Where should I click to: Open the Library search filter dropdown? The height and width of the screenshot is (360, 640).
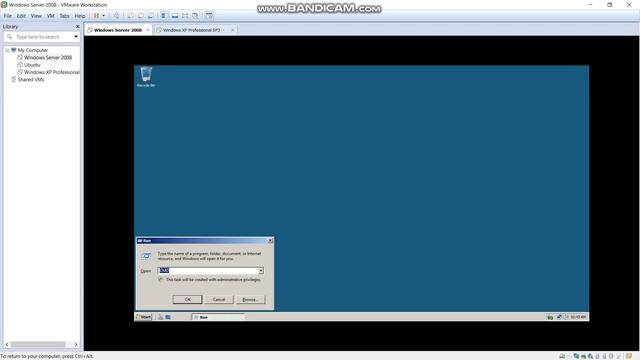point(76,37)
